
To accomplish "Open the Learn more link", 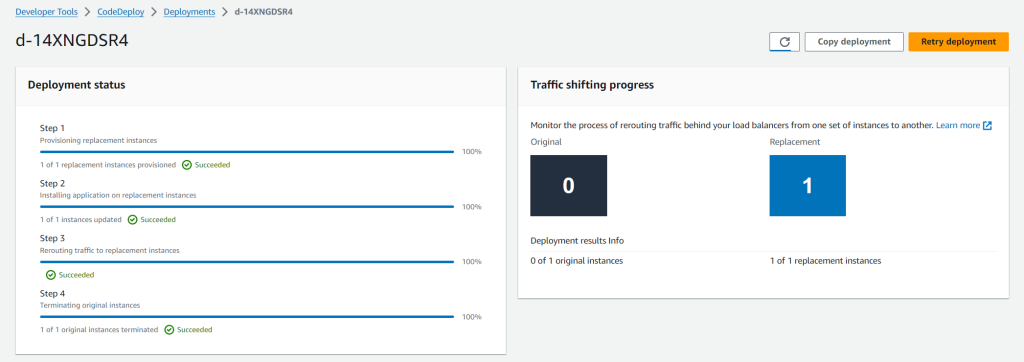I will [958, 125].
